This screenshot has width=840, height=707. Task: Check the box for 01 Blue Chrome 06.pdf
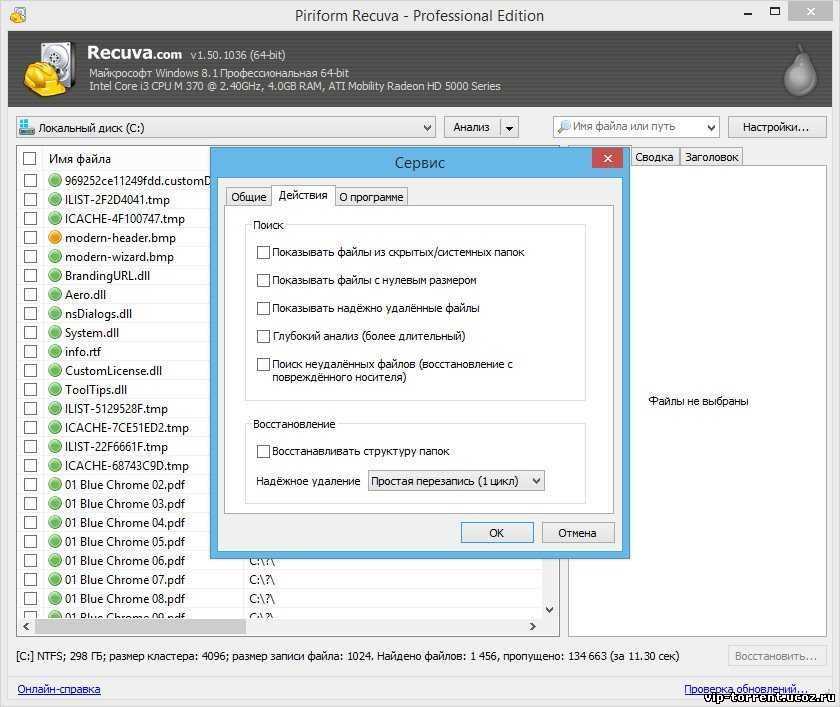pyautogui.click(x=31, y=560)
